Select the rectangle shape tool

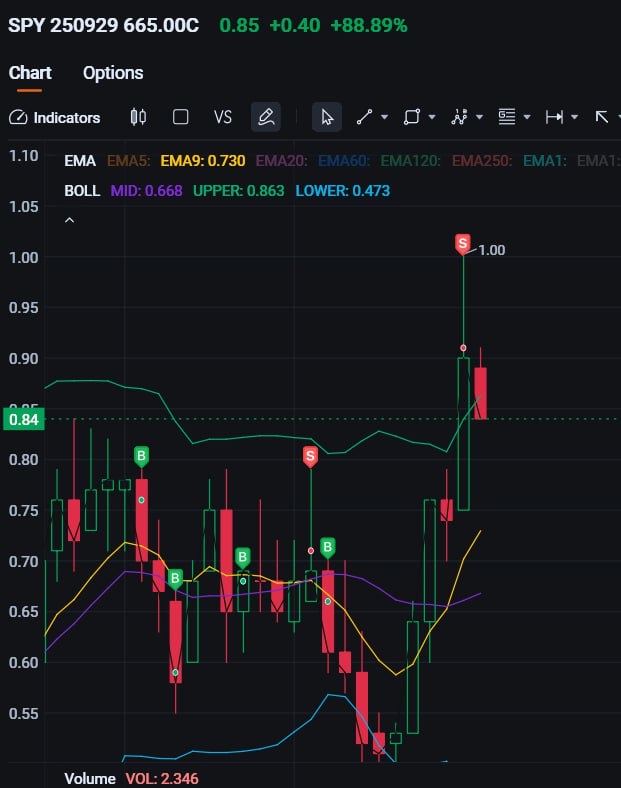pyautogui.click(x=411, y=117)
